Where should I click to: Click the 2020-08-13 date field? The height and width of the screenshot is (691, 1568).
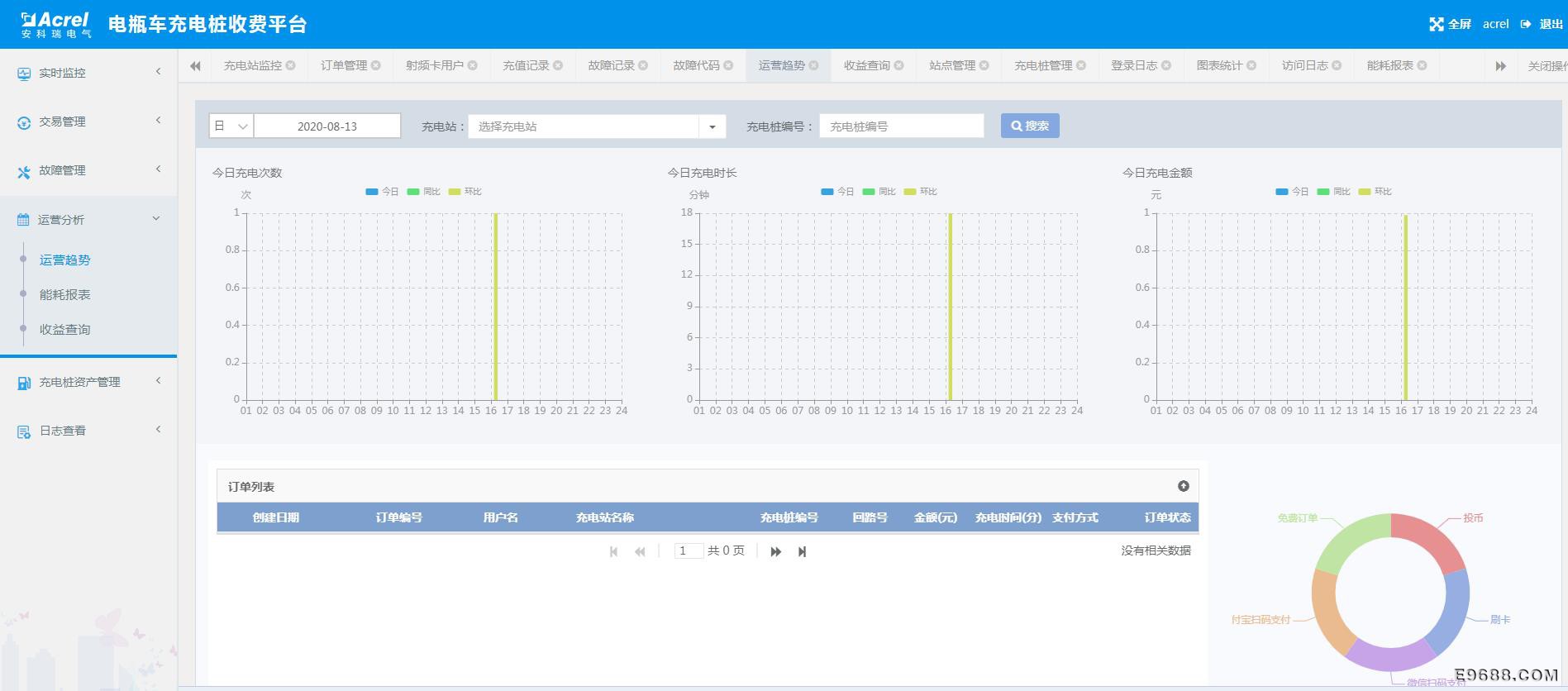pyautogui.click(x=327, y=126)
